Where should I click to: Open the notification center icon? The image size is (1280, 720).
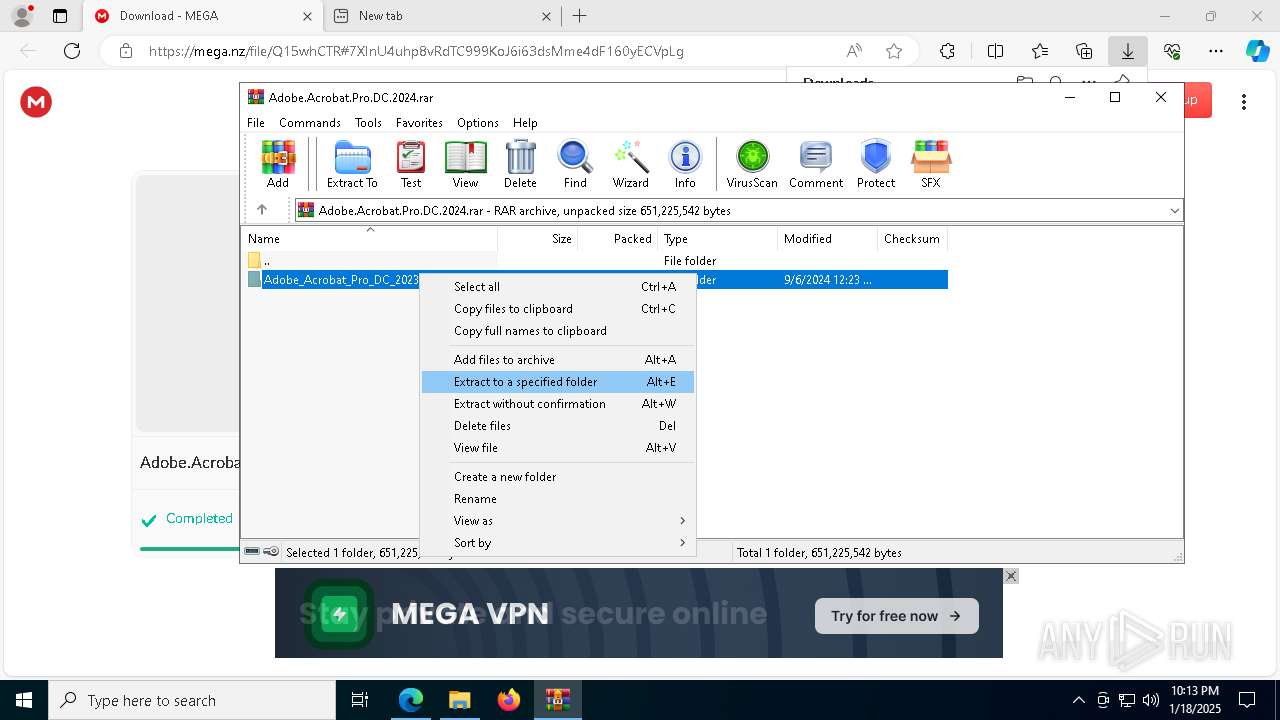click(x=1247, y=700)
